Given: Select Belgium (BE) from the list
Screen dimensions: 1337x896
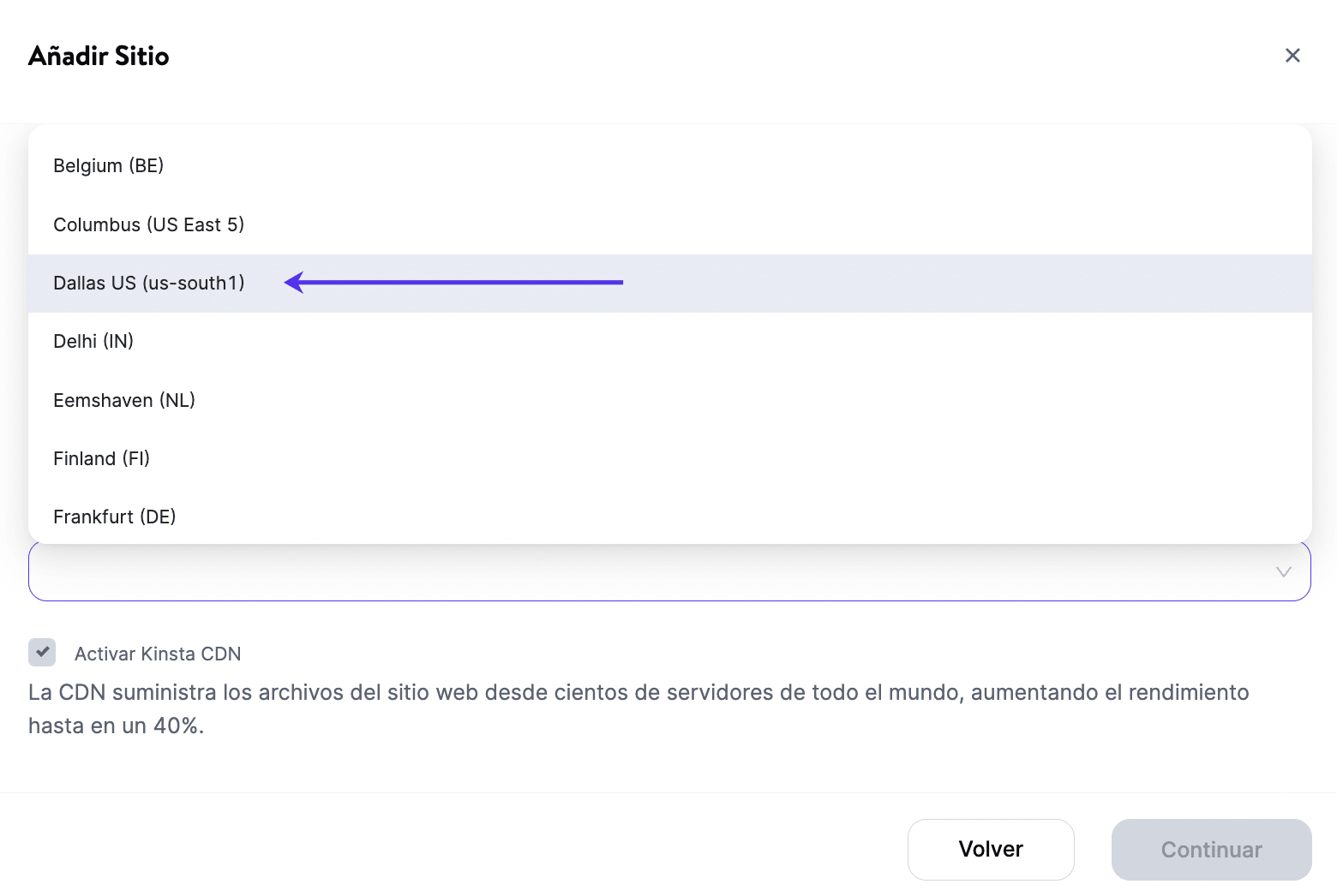Looking at the screenshot, I should tap(109, 165).
